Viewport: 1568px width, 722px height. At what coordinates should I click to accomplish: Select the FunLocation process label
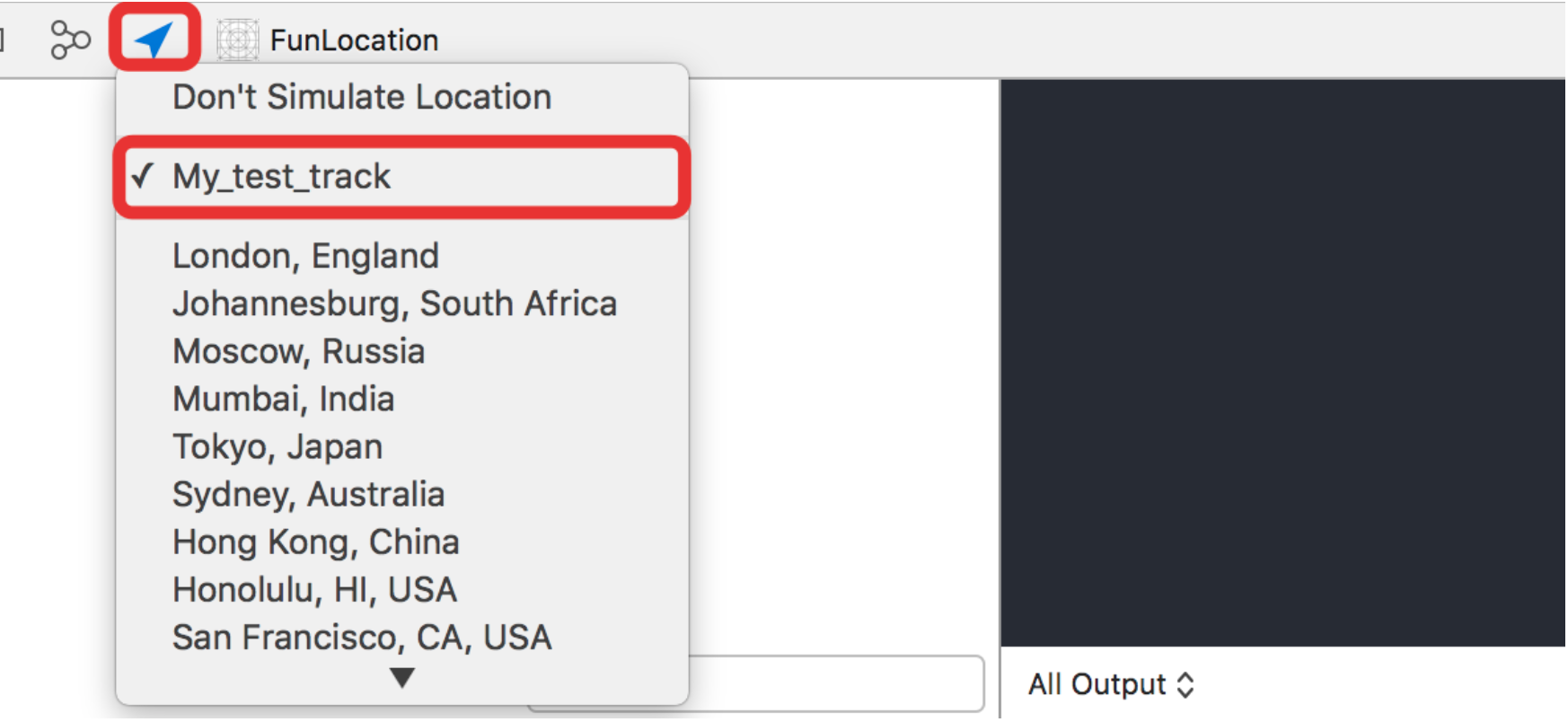(x=354, y=40)
